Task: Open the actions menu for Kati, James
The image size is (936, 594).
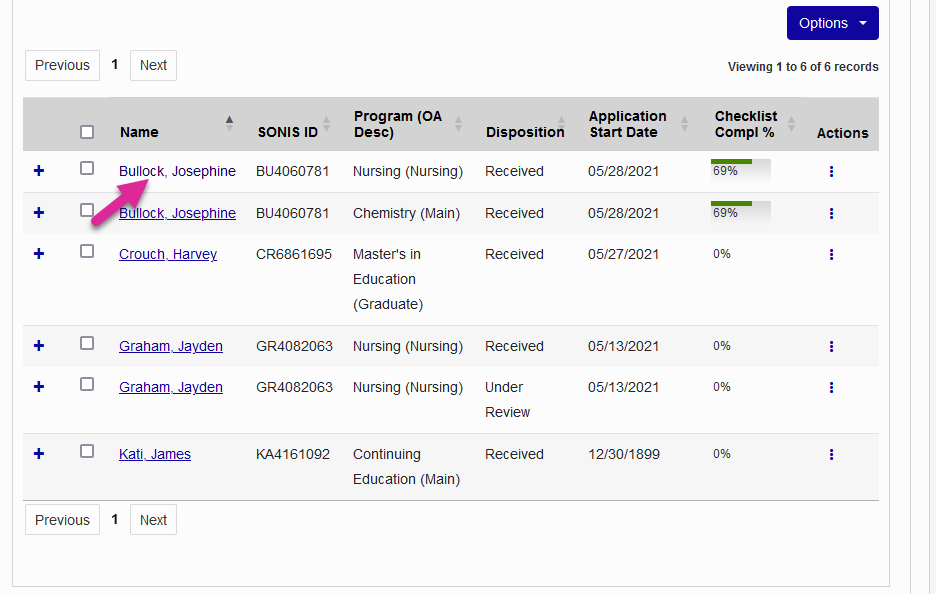Action: click(831, 454)
